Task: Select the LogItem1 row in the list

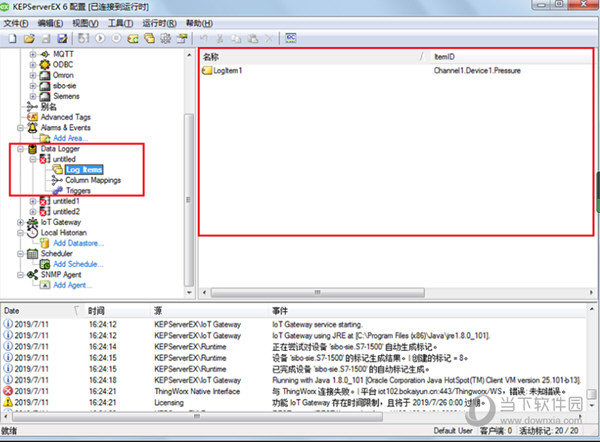Action: [x=228, y=70]
